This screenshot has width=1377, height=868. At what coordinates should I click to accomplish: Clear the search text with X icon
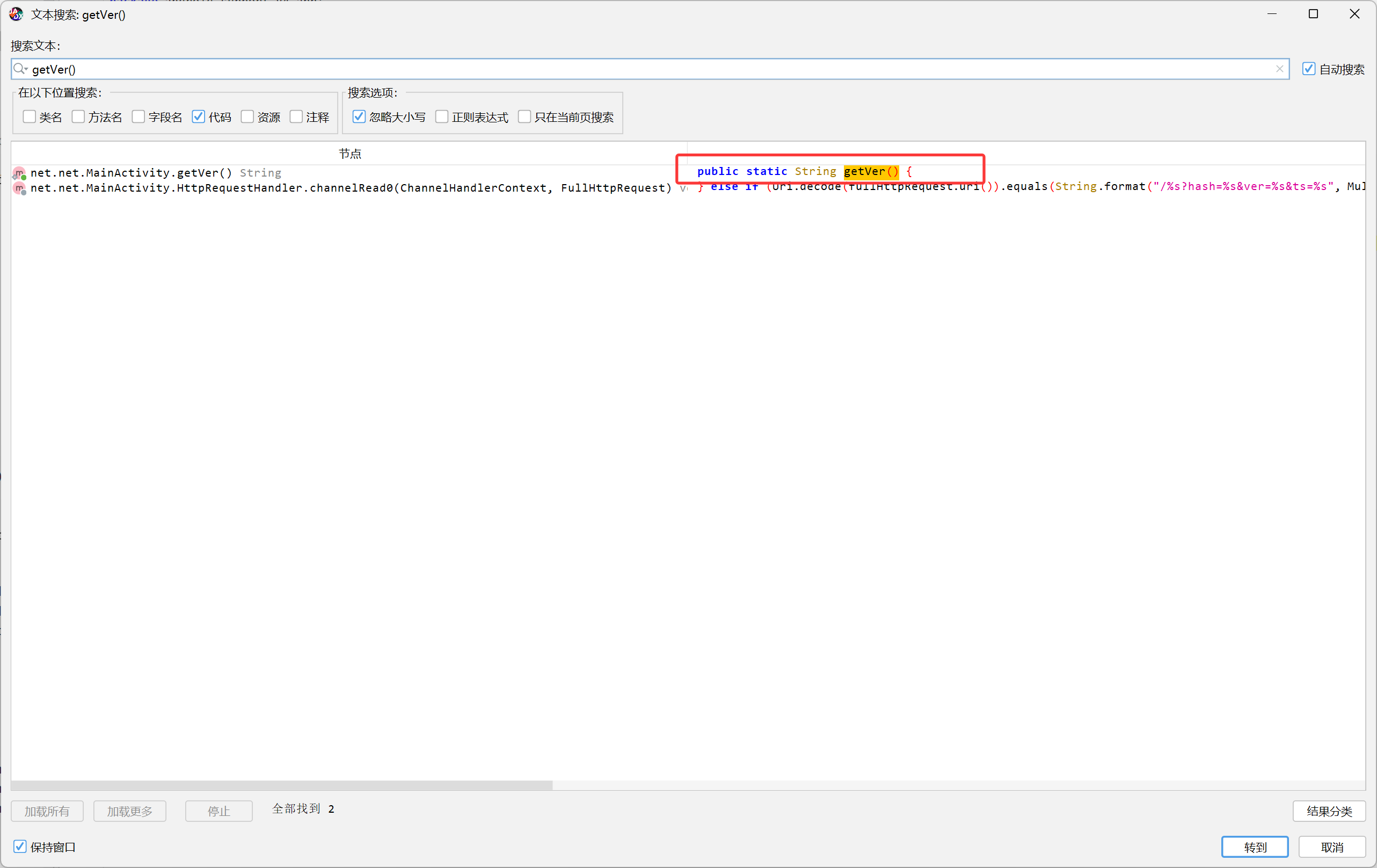(x=1279, y=69)
